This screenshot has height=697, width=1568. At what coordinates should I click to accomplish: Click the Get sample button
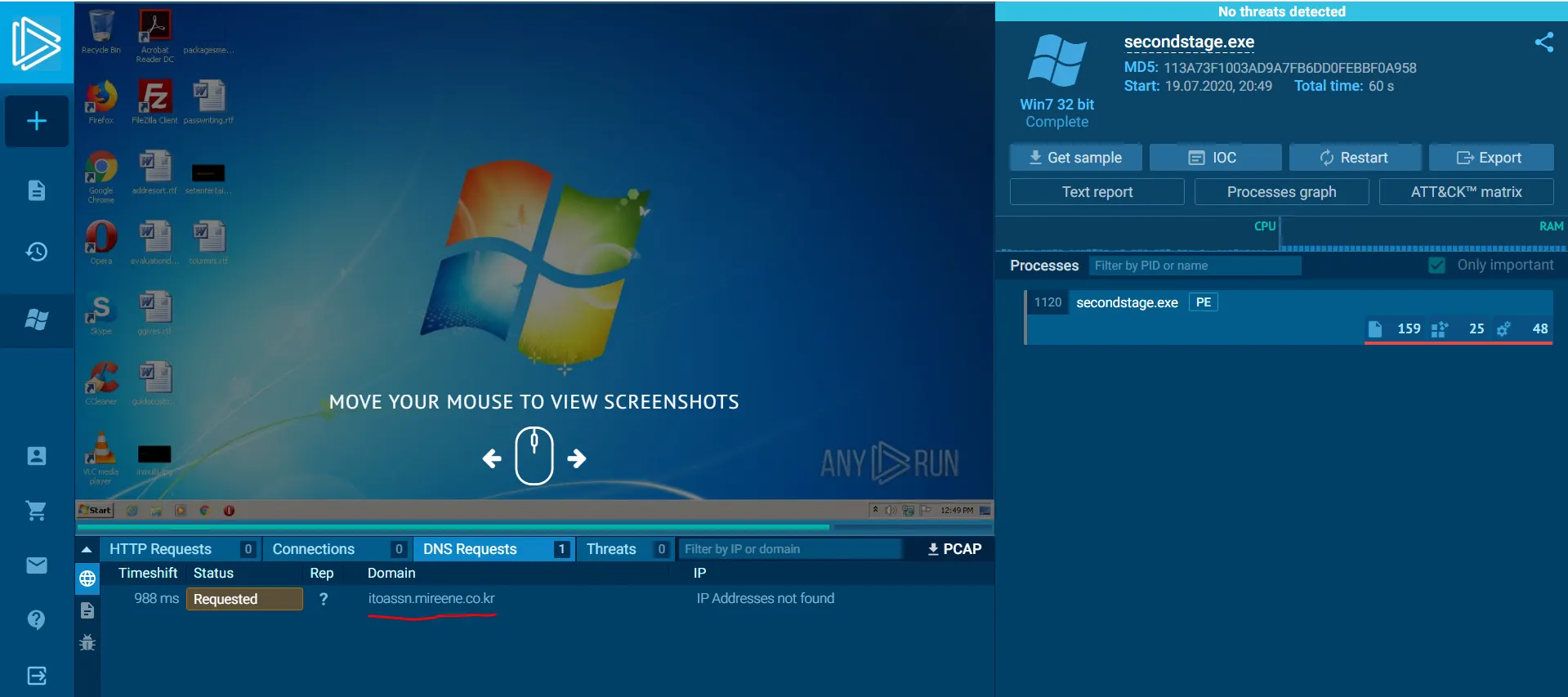pos(1075,158)
